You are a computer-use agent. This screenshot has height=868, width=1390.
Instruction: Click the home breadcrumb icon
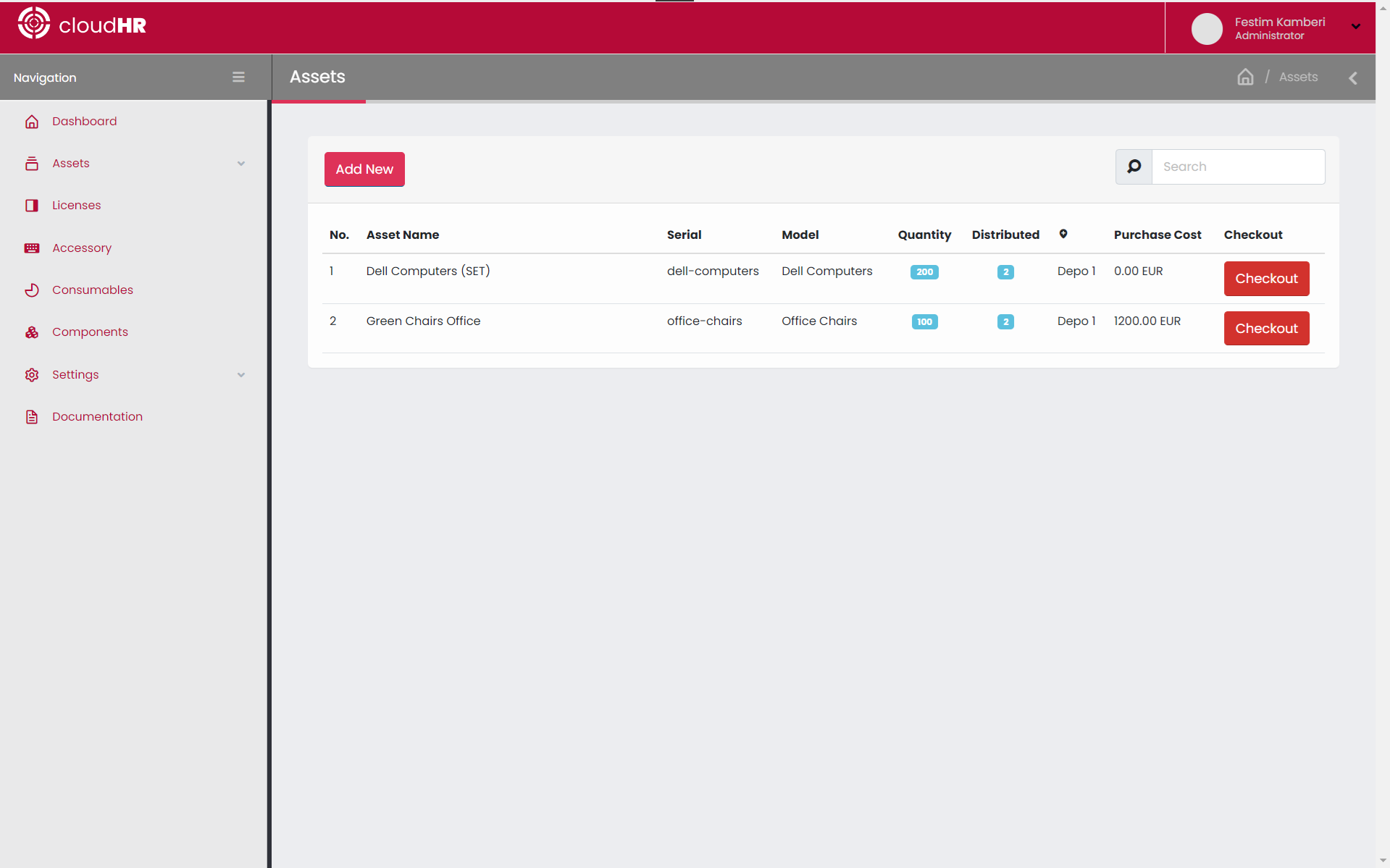1245,77
